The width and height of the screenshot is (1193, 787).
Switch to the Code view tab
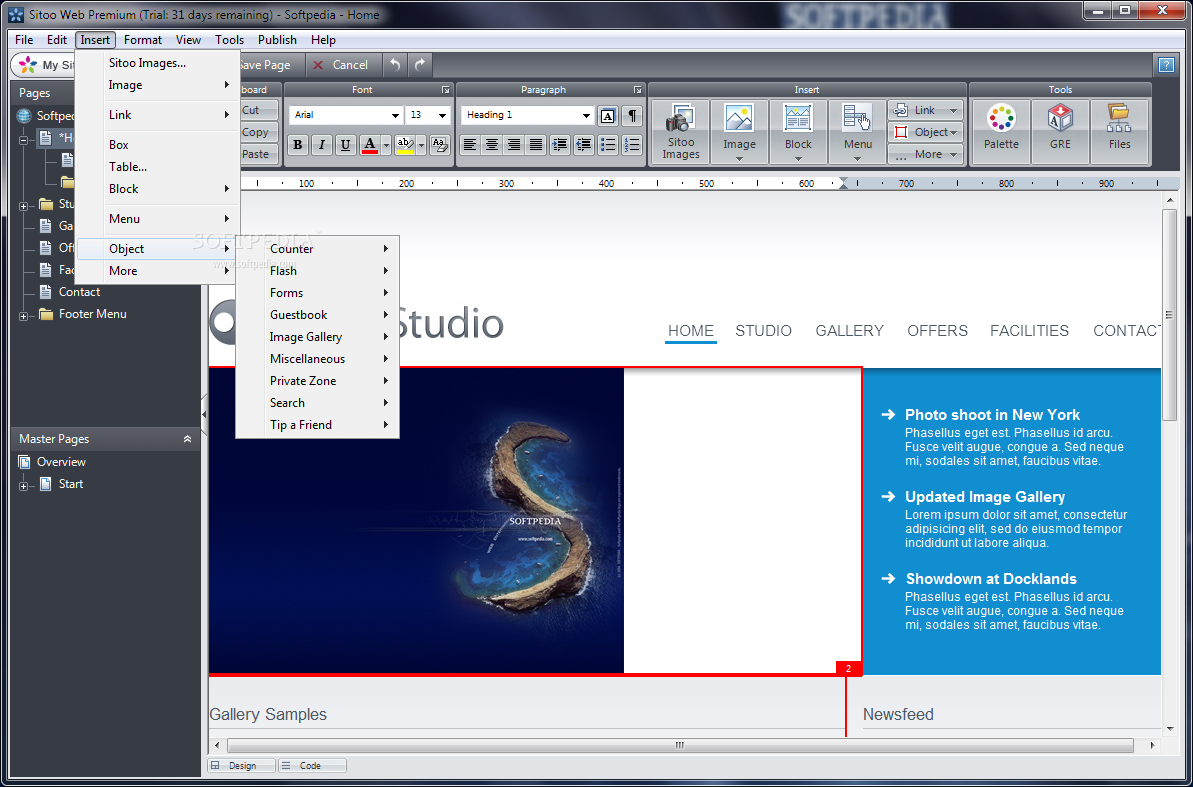coord(312,766)
